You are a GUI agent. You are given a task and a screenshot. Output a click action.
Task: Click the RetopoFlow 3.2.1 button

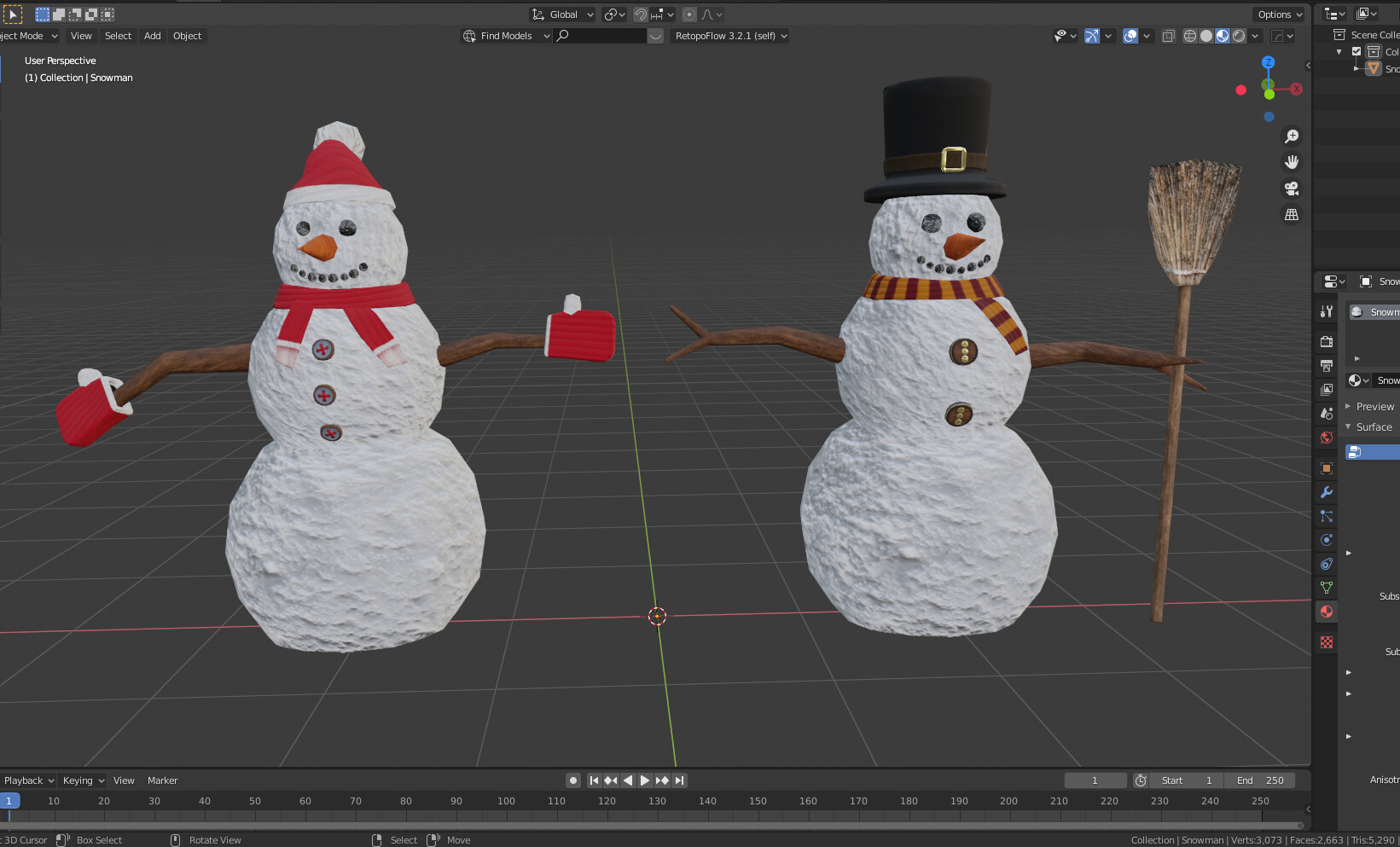(x=729, y=36)
